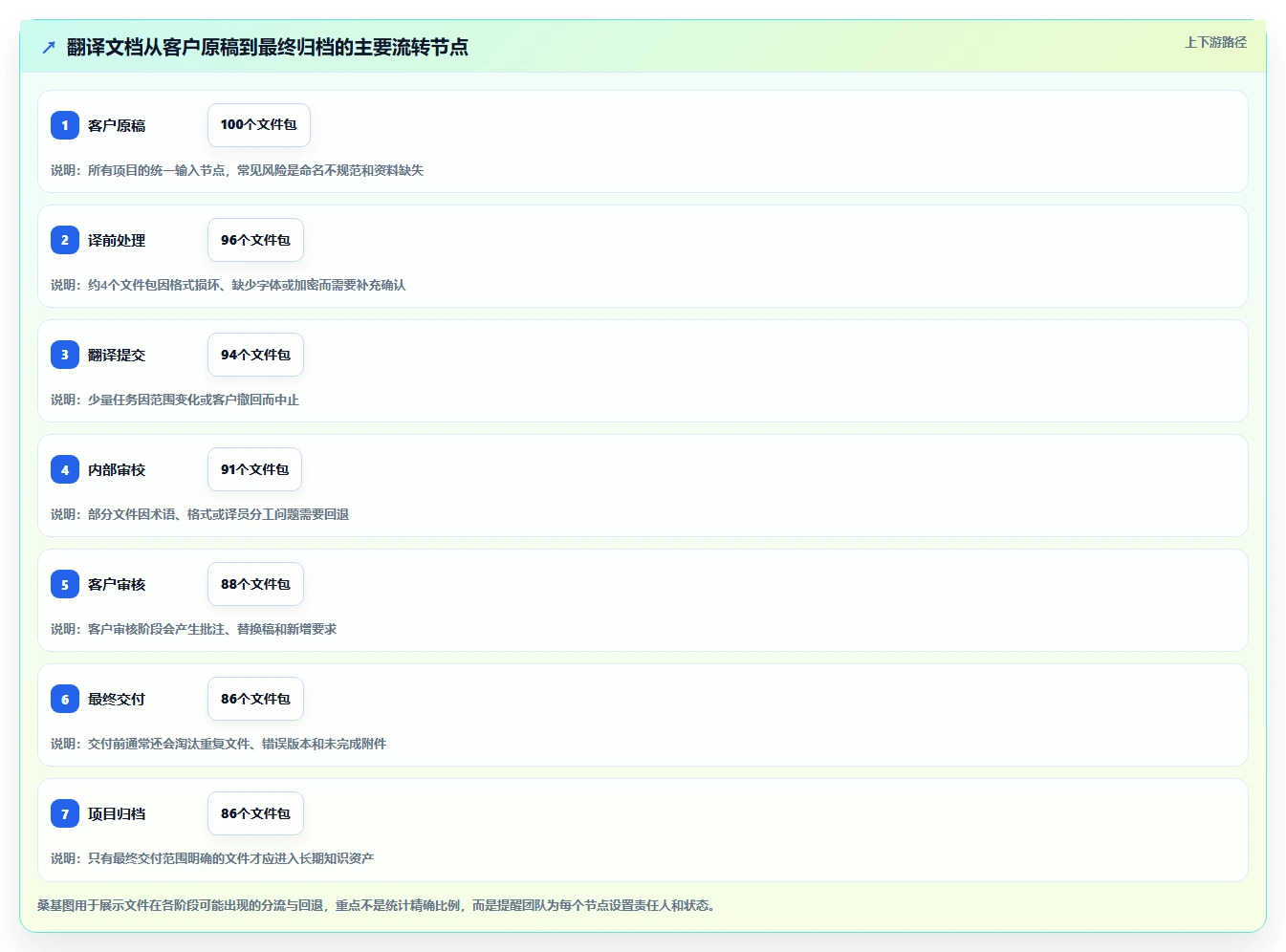
Task: Click the 94个文件包 pill
Action: coord(255,355)
